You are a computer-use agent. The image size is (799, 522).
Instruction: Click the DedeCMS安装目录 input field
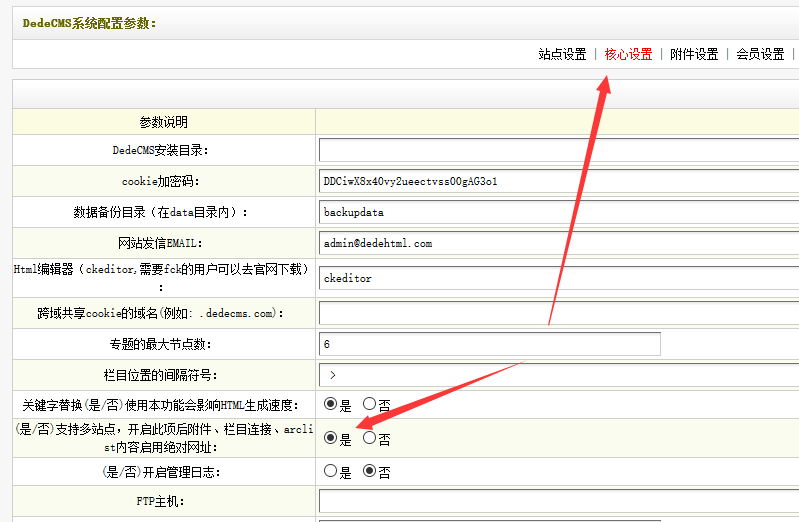559,150
